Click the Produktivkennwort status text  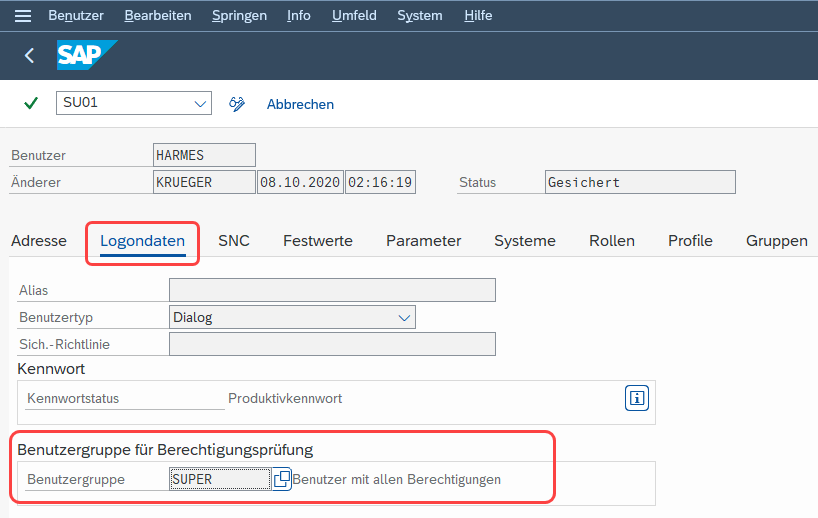(x=285, y=399)
